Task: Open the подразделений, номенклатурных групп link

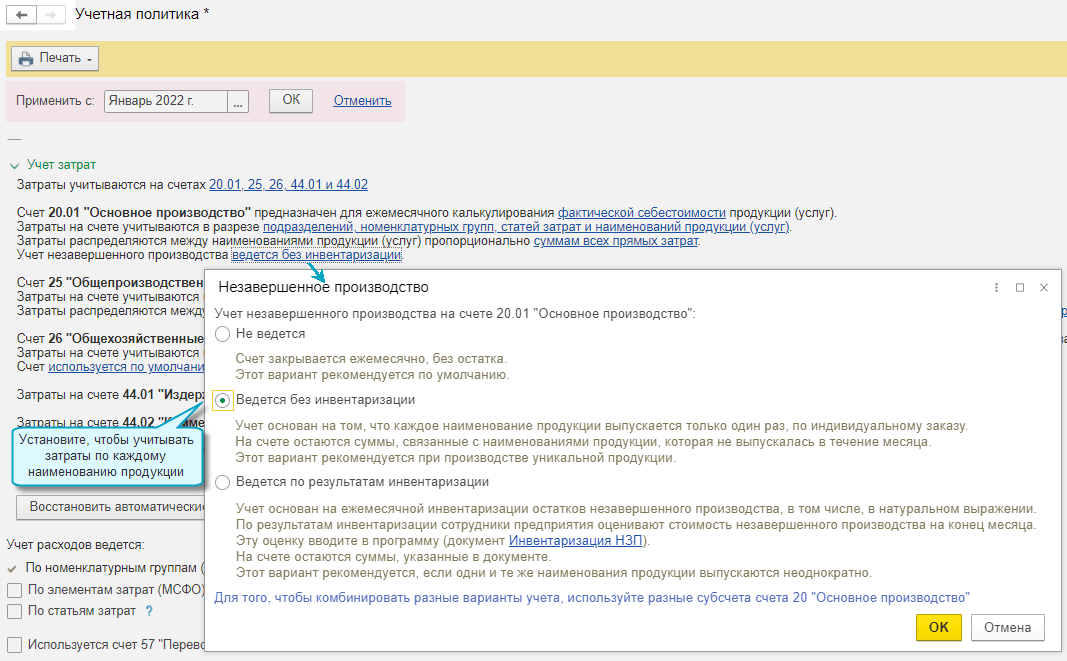Action: [526, 227]
